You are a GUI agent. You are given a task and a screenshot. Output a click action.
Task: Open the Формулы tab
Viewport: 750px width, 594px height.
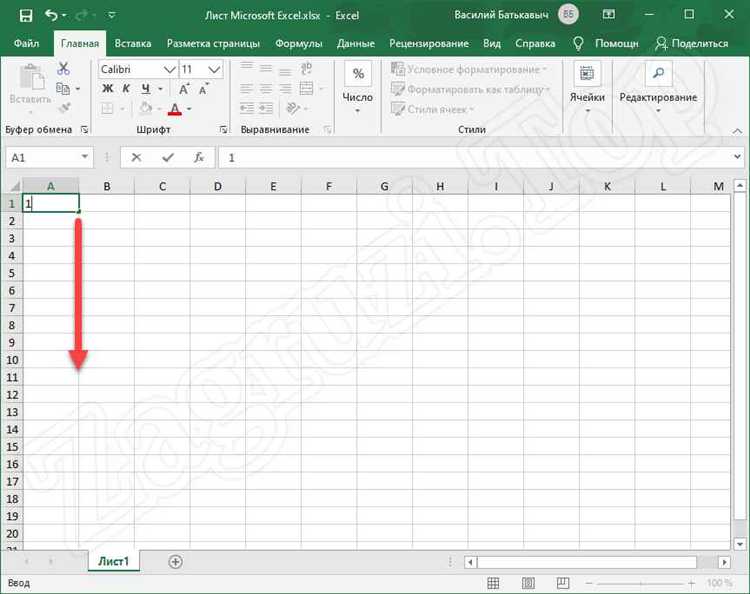[298, 44]
